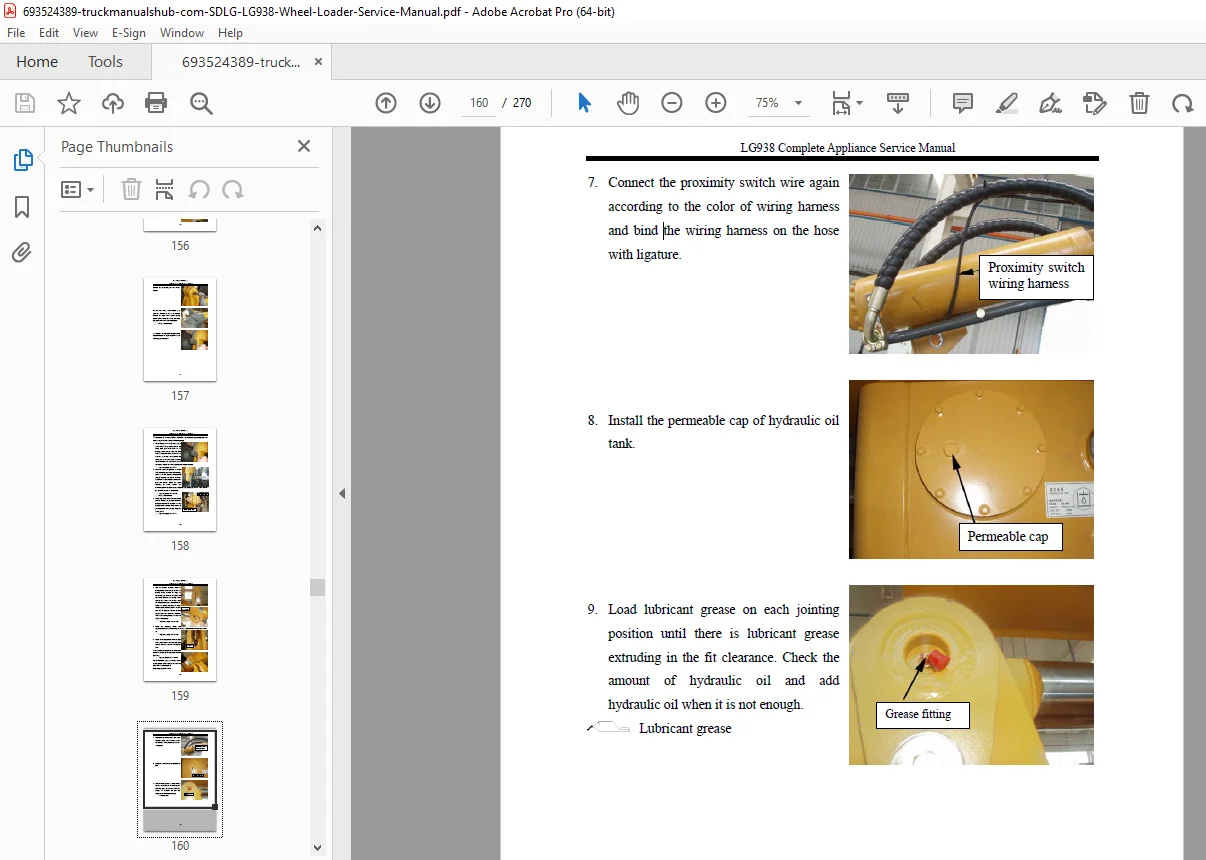This screenshot has width=1206, height=860.
Task: Select the page 157 thumbnail
Action: (x=180, y=330)
